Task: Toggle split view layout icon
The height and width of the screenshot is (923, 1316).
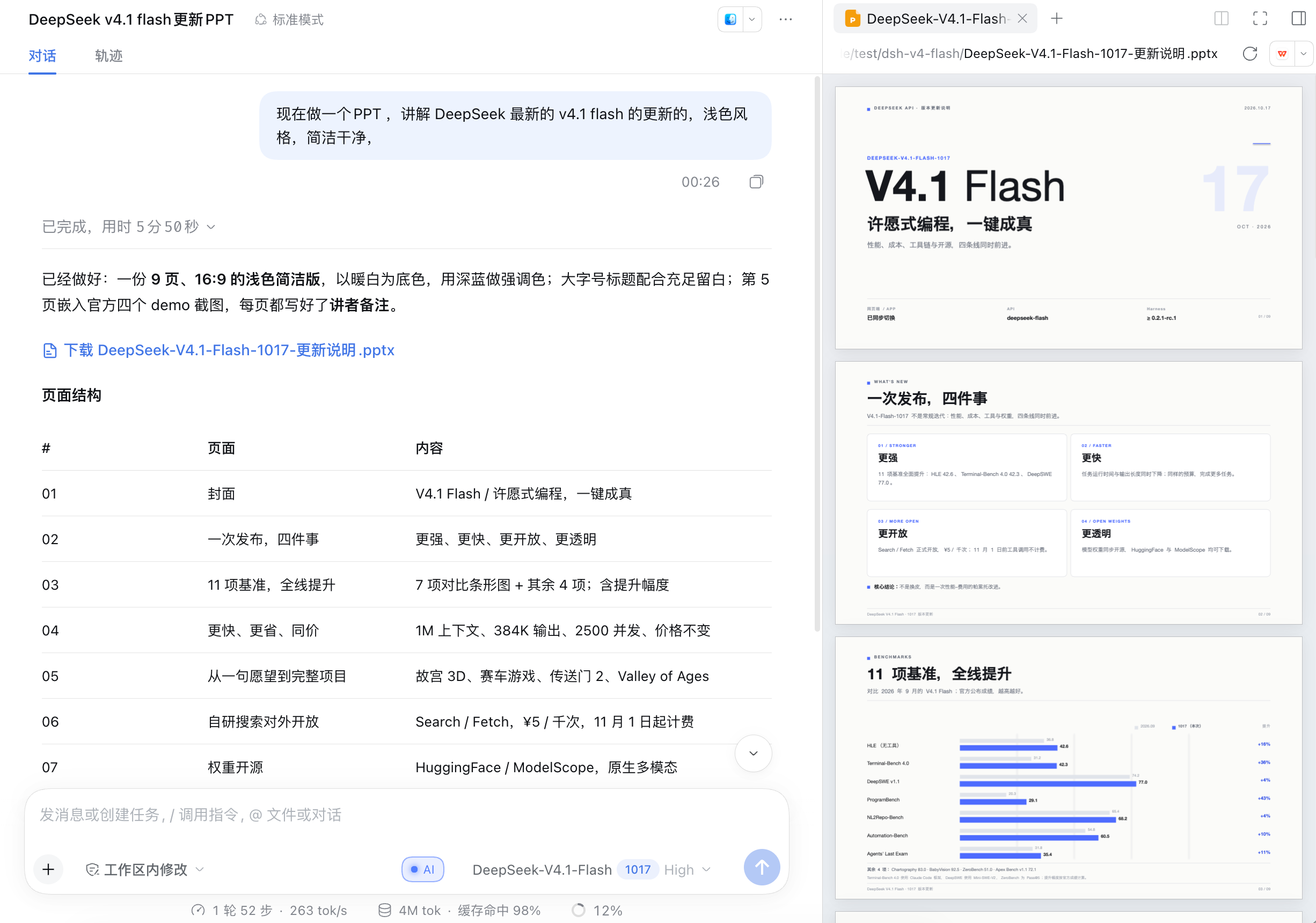Action: pyautogui.click(x=1222, y=19)
